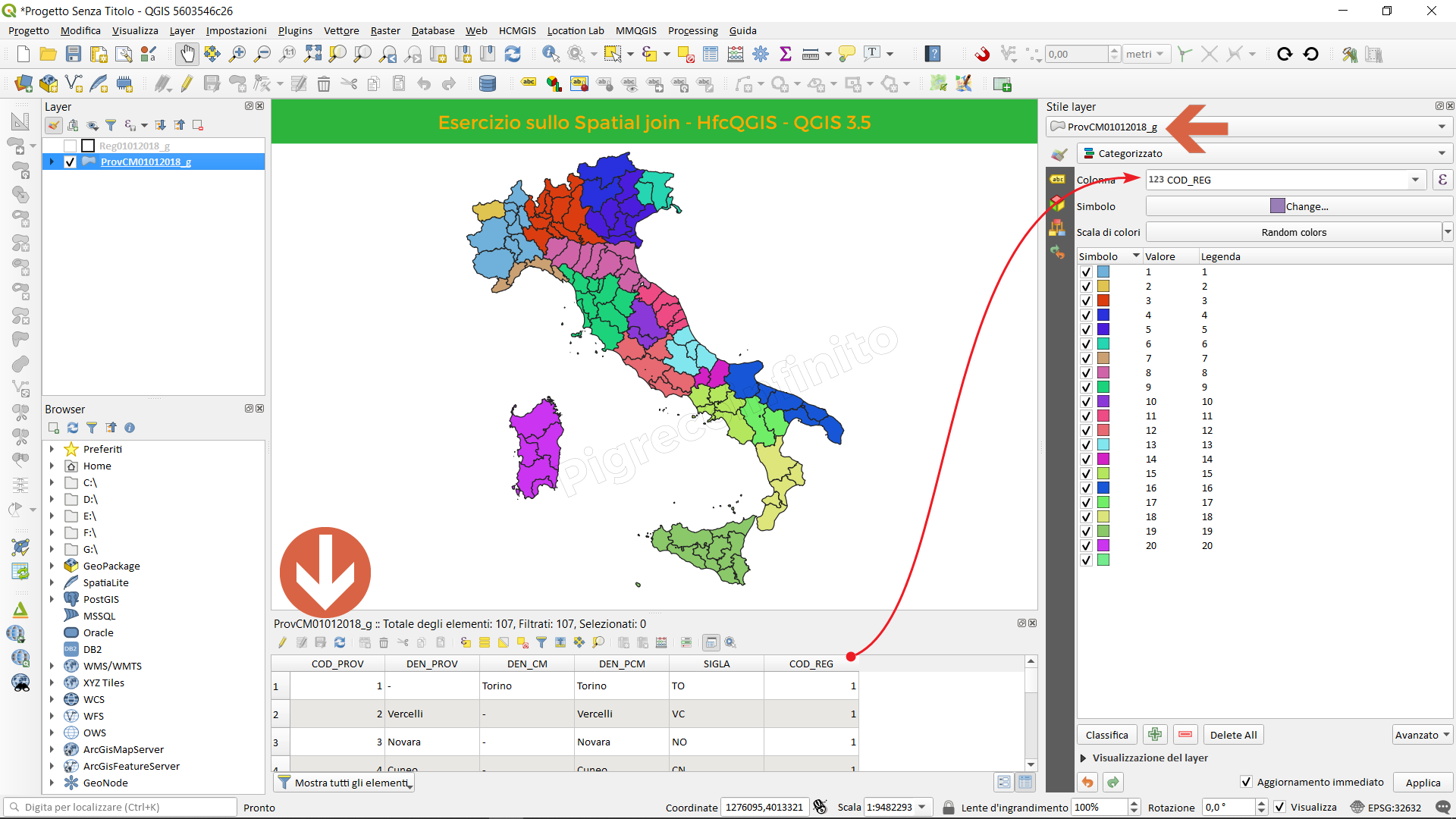This screenshot has height=819, width=1456.
Task: Uncheck category value 10 checkbox
Action: coord(1086,402)
